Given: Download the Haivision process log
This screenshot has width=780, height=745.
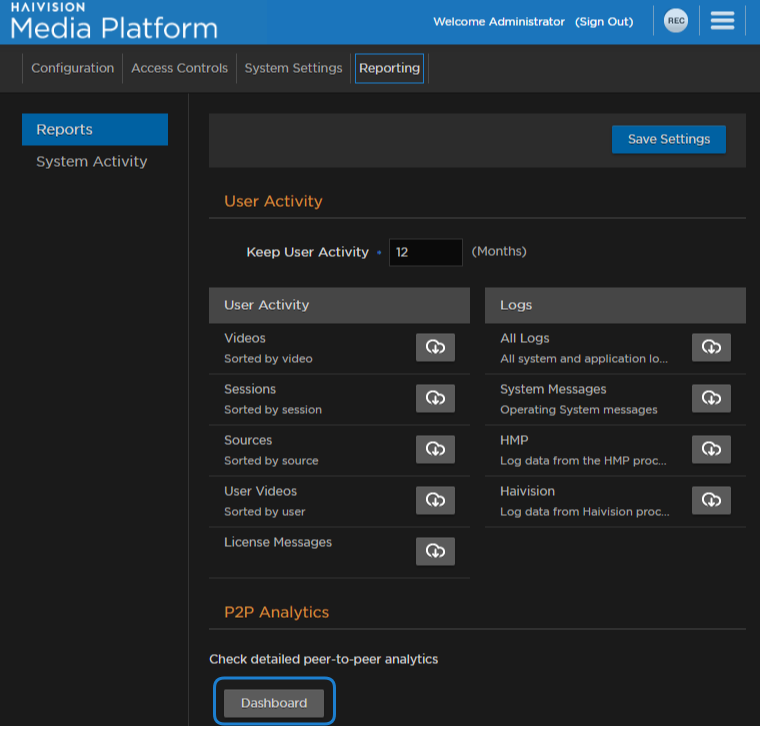Looking at the screenshot, I should 711,500.
